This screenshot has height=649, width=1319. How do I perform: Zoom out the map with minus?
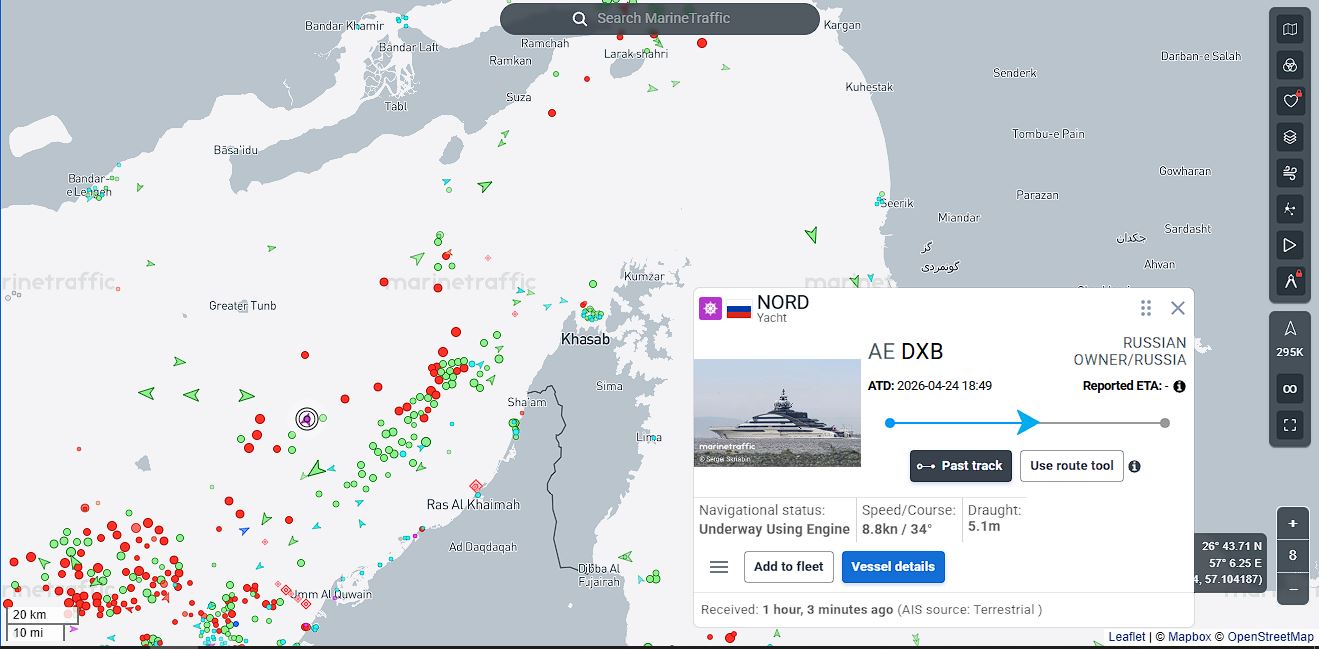(1293, 589)
